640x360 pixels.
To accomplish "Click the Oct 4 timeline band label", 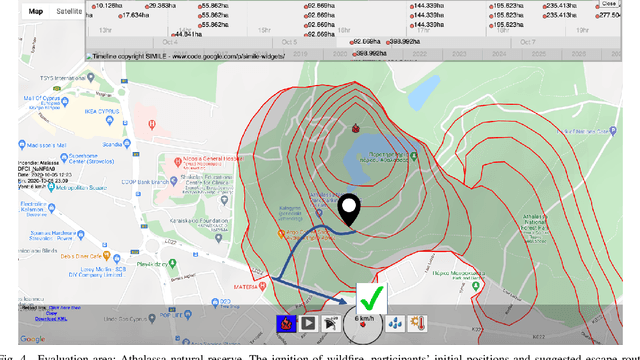I will tap(170, 42).
